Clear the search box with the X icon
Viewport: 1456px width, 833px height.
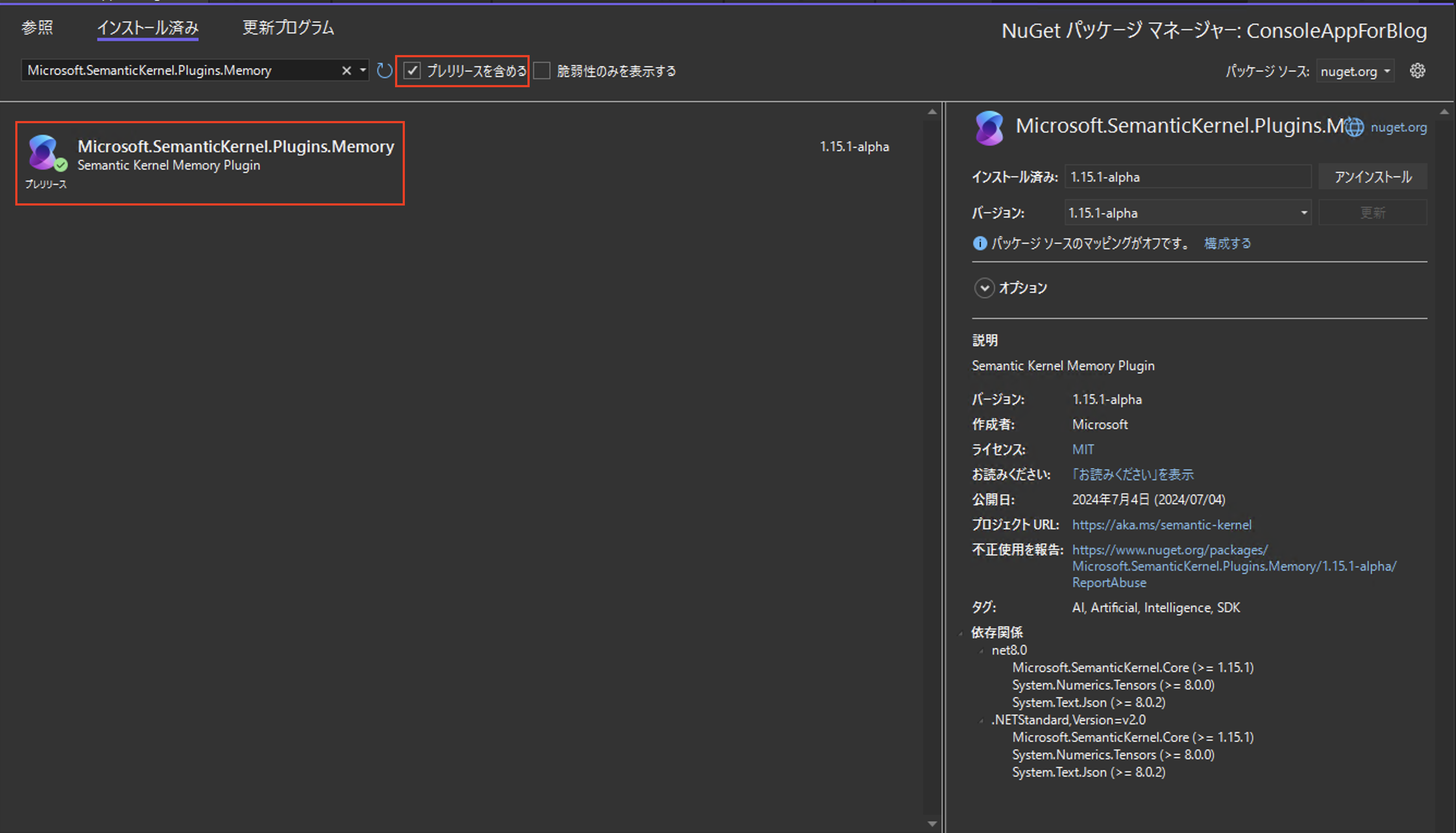coord(346,70)
